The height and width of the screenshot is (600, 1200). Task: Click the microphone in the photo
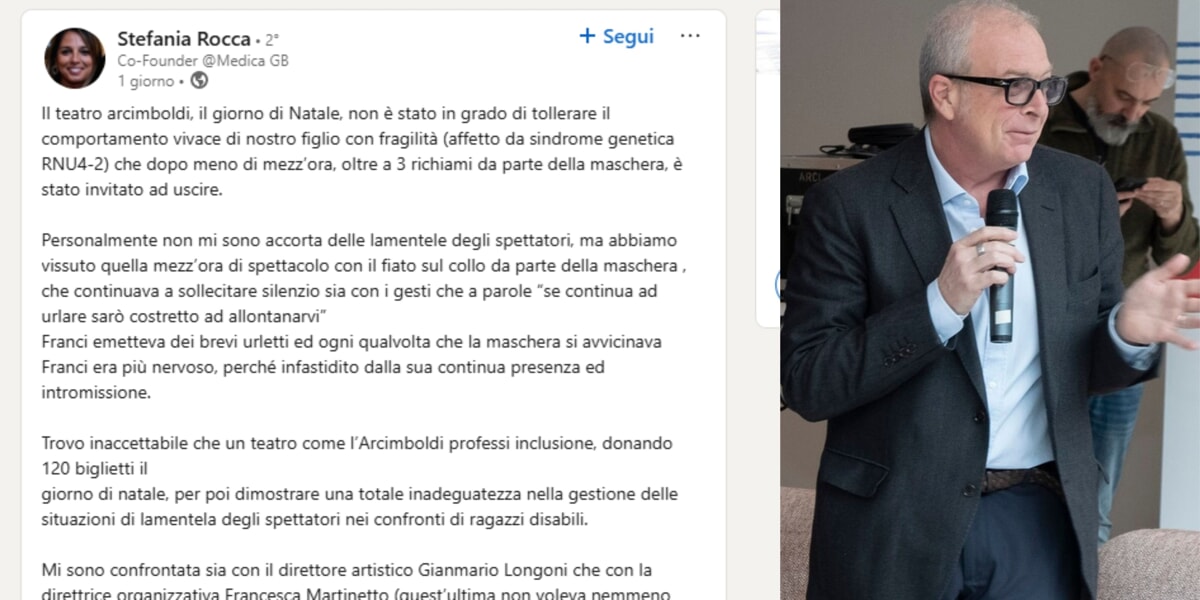click(x=1001, y=263)
